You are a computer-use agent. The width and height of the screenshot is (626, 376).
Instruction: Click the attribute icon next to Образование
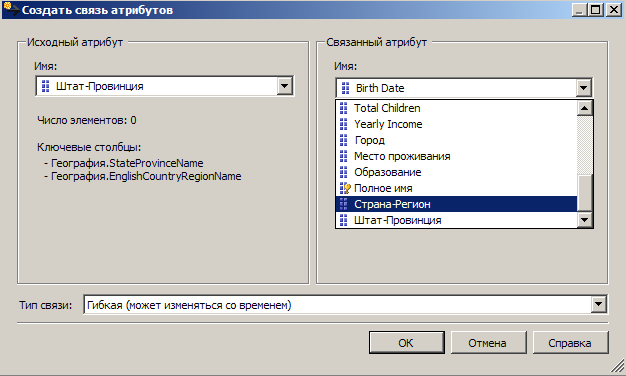pos(343,172)
